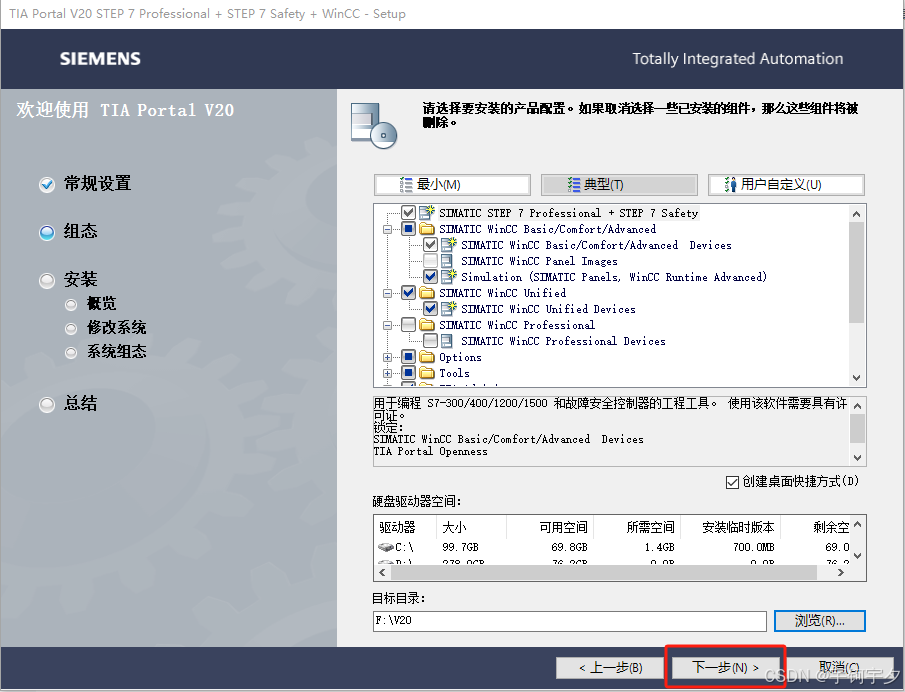Click the Options folder icon
905x692 pixels.
[427, 357]
